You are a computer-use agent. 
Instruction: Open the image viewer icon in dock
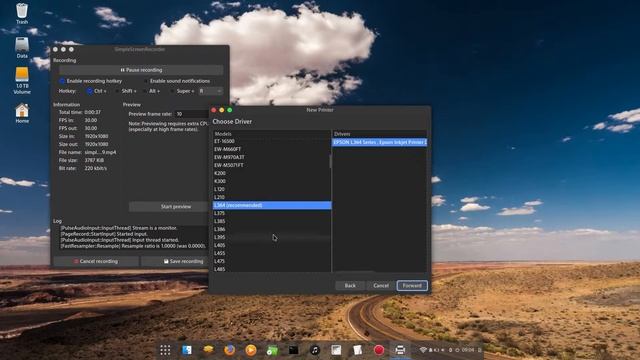336,350
